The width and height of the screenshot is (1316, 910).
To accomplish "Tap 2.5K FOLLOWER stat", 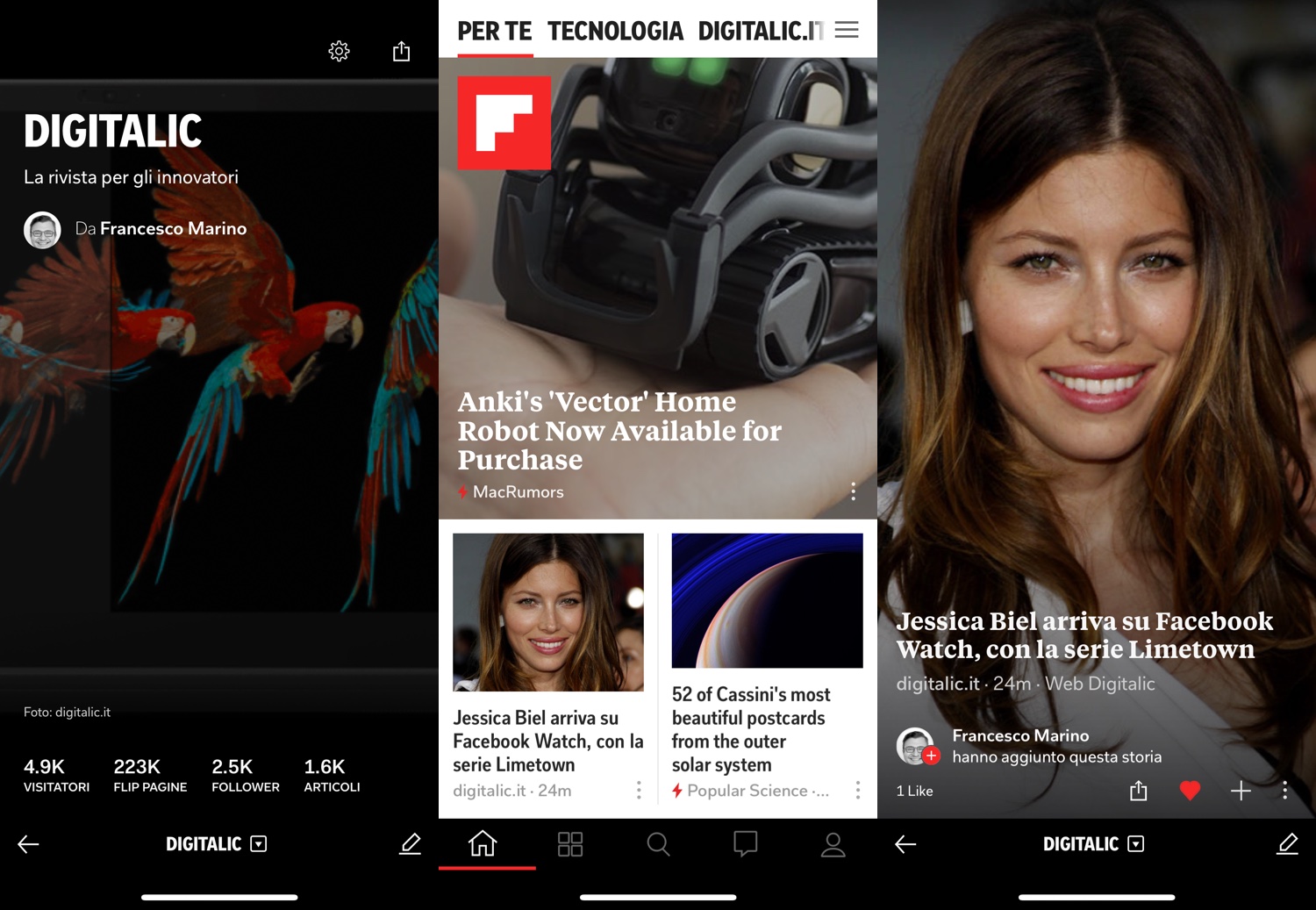I will 246,776.
